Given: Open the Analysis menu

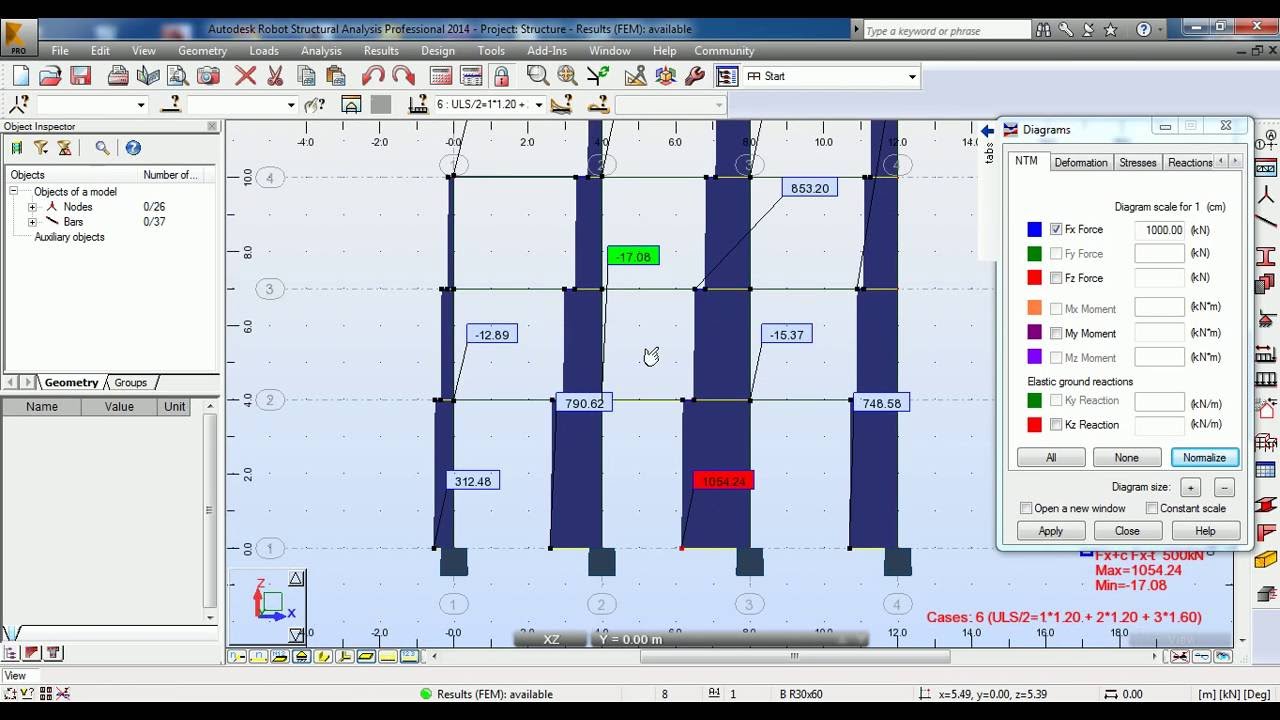Looking at the screenshot, I should point(321,51).
